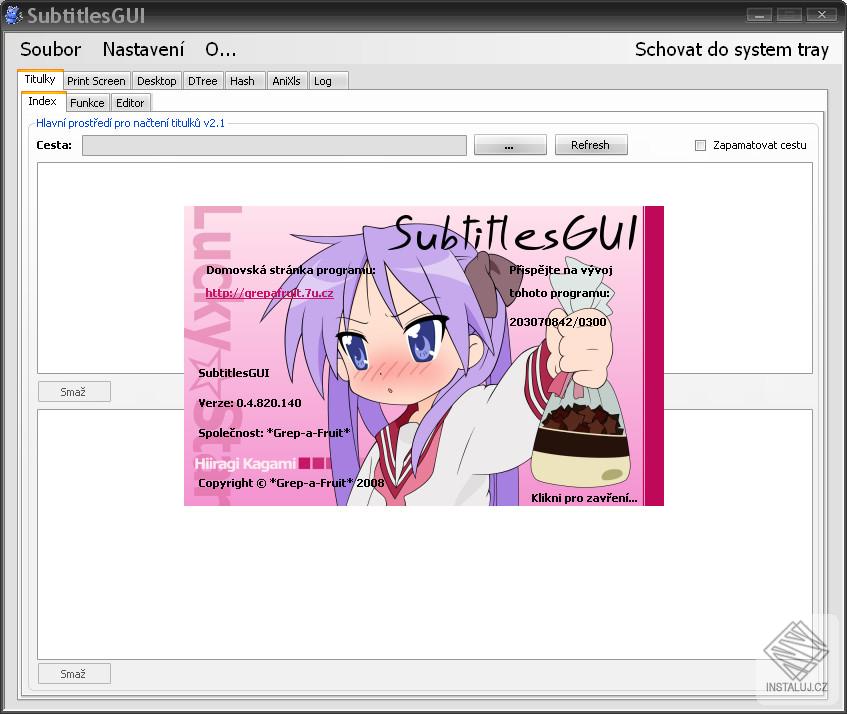Switch to the AniXls tab
847x714 pixels.
(x=286, y=80)
